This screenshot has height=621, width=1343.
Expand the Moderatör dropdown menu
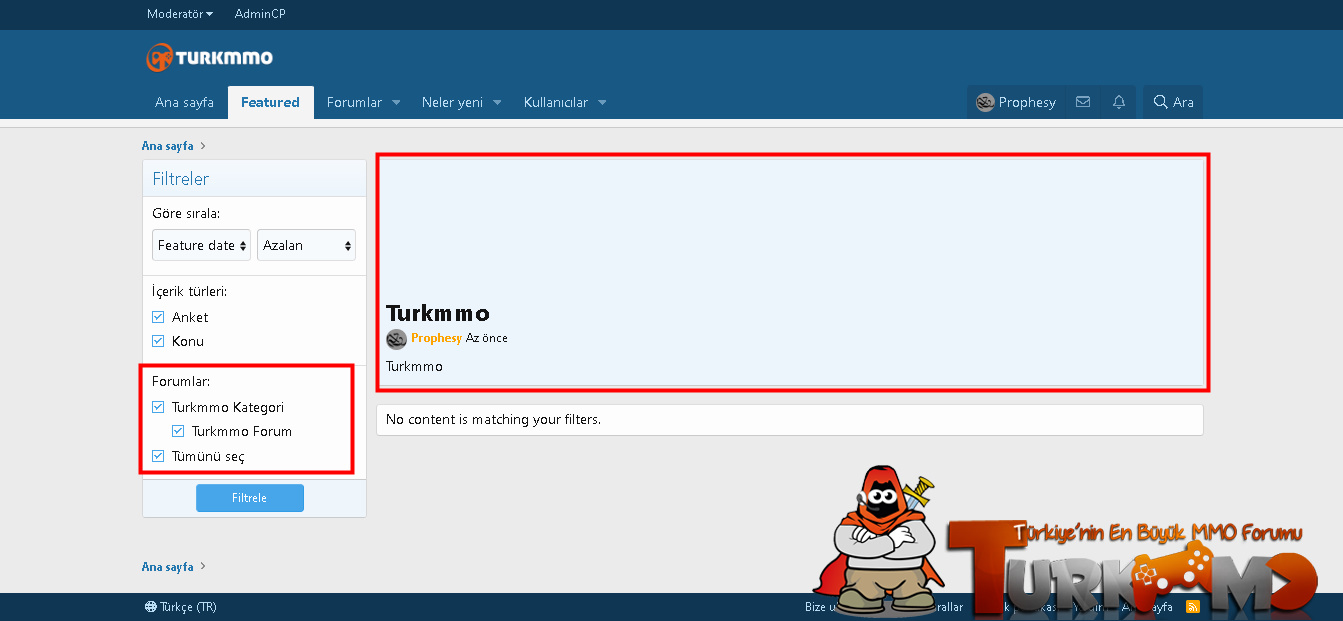coord(179,14)
